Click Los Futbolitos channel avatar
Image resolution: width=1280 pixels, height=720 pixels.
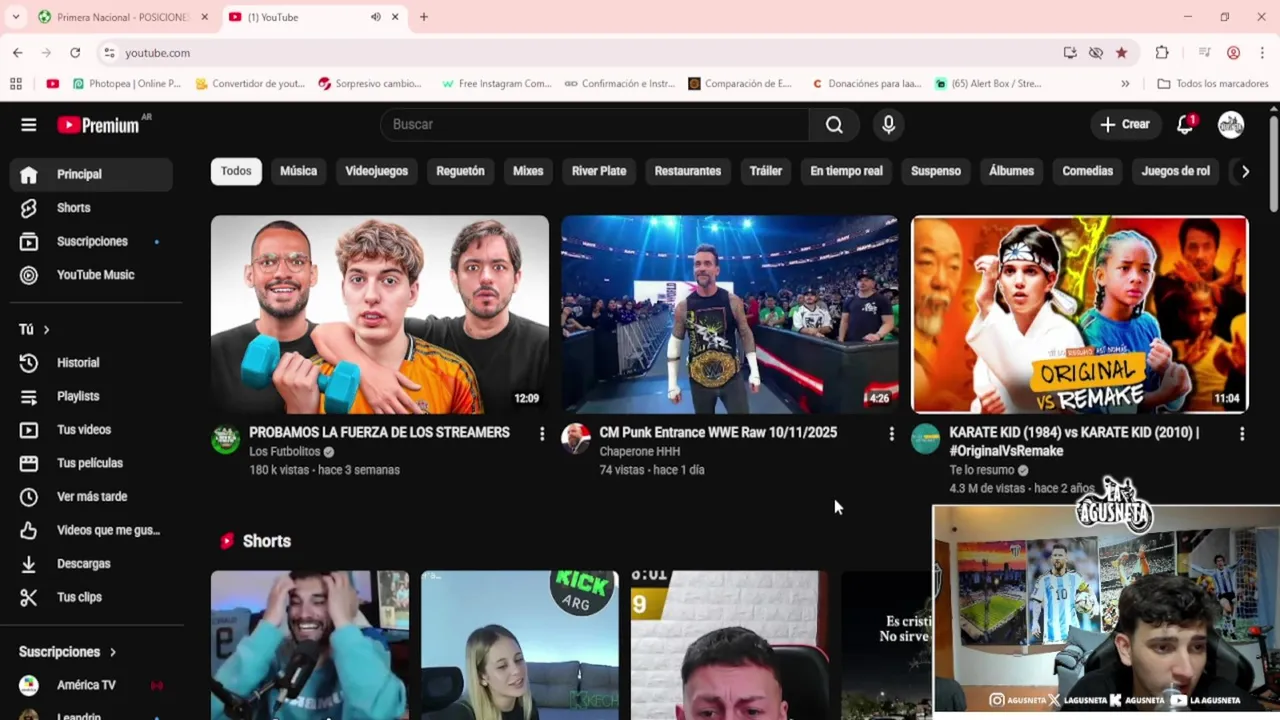click(x=226, y=439)
